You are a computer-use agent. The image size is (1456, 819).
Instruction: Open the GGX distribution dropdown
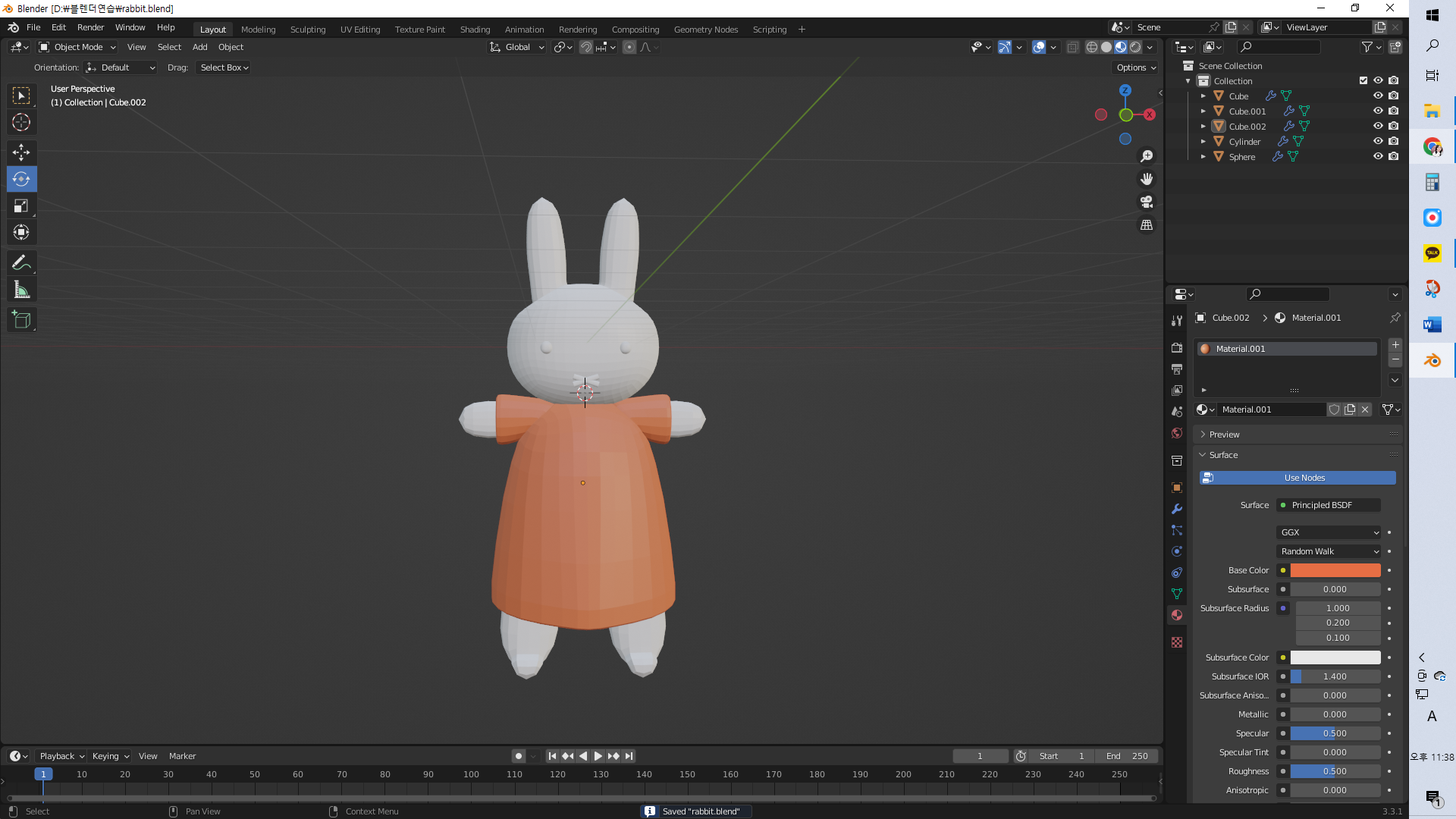tap(1329, 532)
